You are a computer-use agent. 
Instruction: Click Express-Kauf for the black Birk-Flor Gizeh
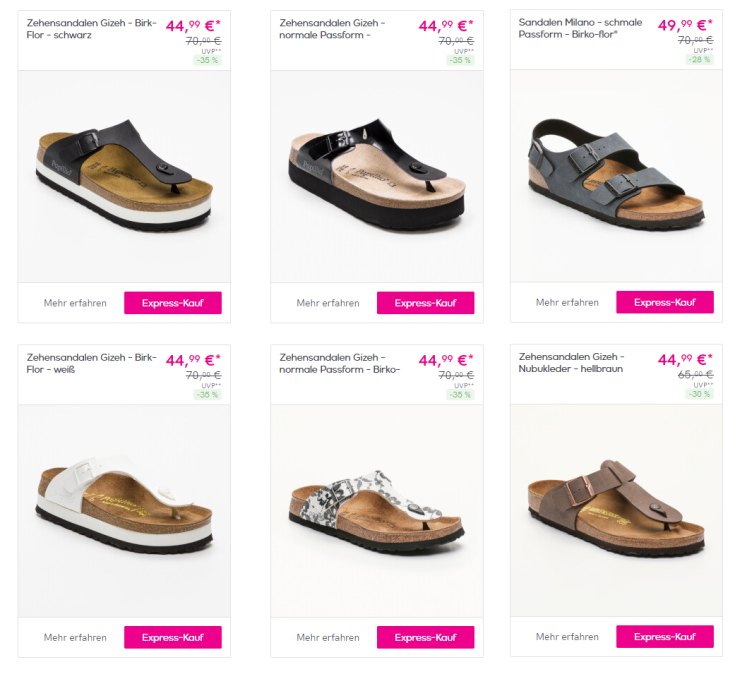coord(172,303)
